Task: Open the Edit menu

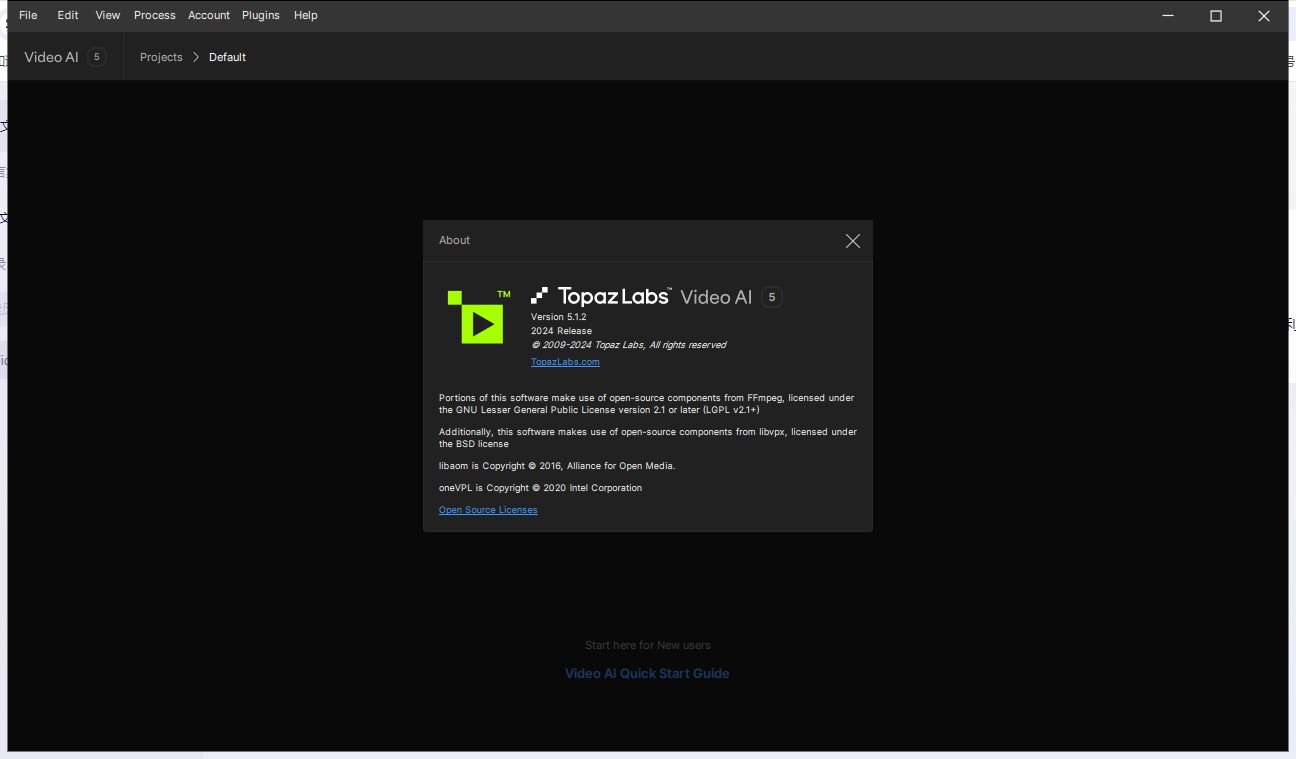Action: coord(68,15)
